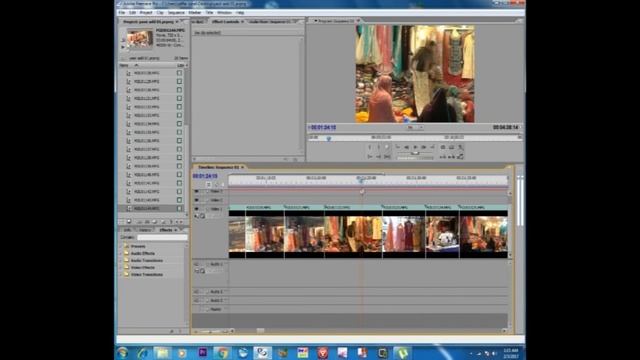The height and width of the screenshot is (360, 640).
Task: Select the Timeline Sequence 01 tab
Action: click(218, 167)
